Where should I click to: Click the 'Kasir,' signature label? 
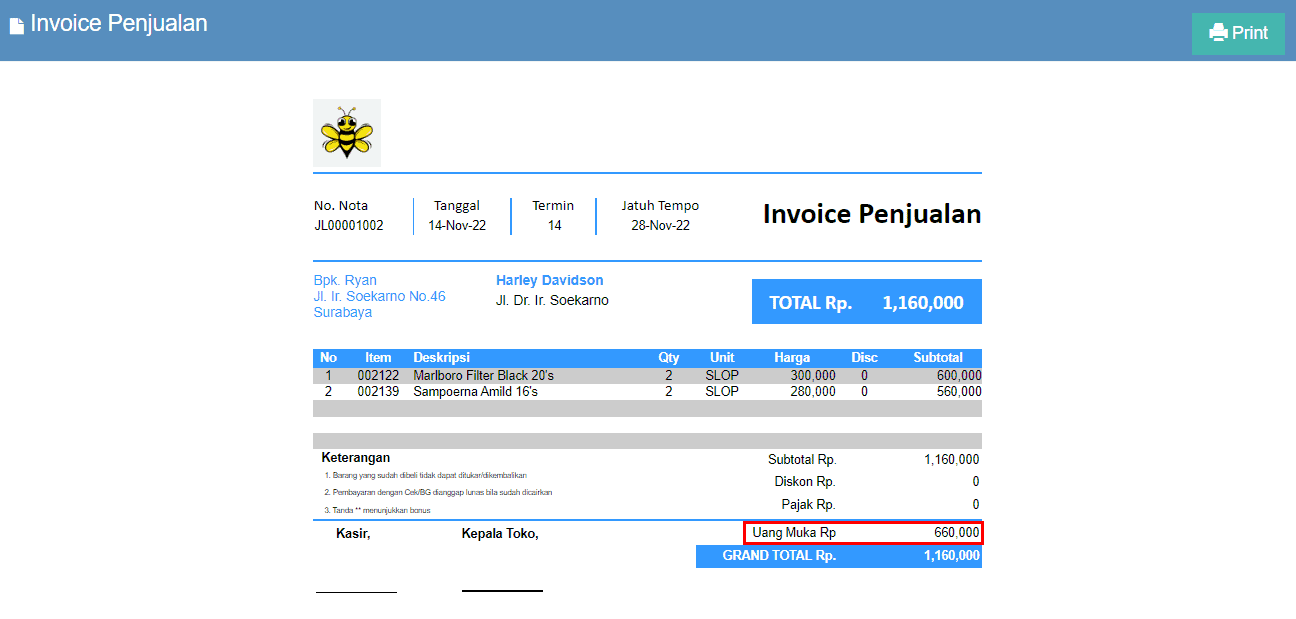[x=353, y=534]
